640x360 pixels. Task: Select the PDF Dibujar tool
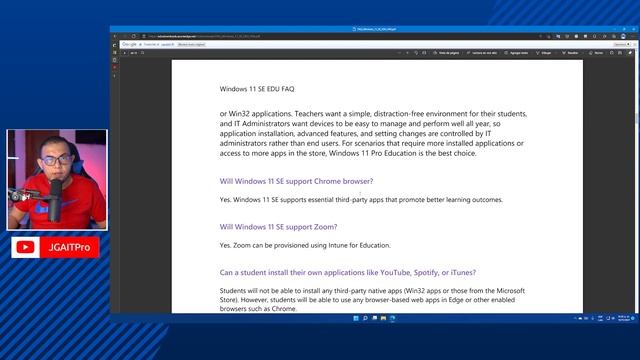[x=544, y=53]
